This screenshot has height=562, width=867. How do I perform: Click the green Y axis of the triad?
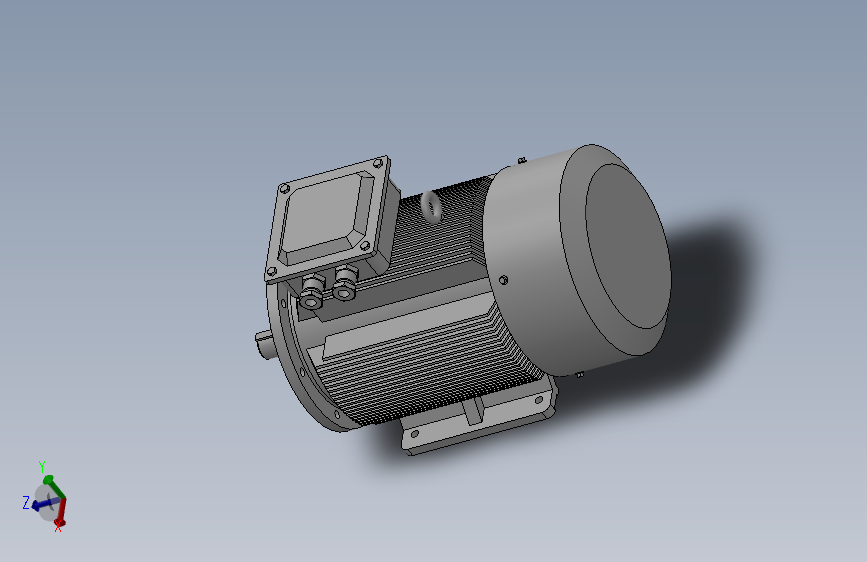(x=54, y=486)
